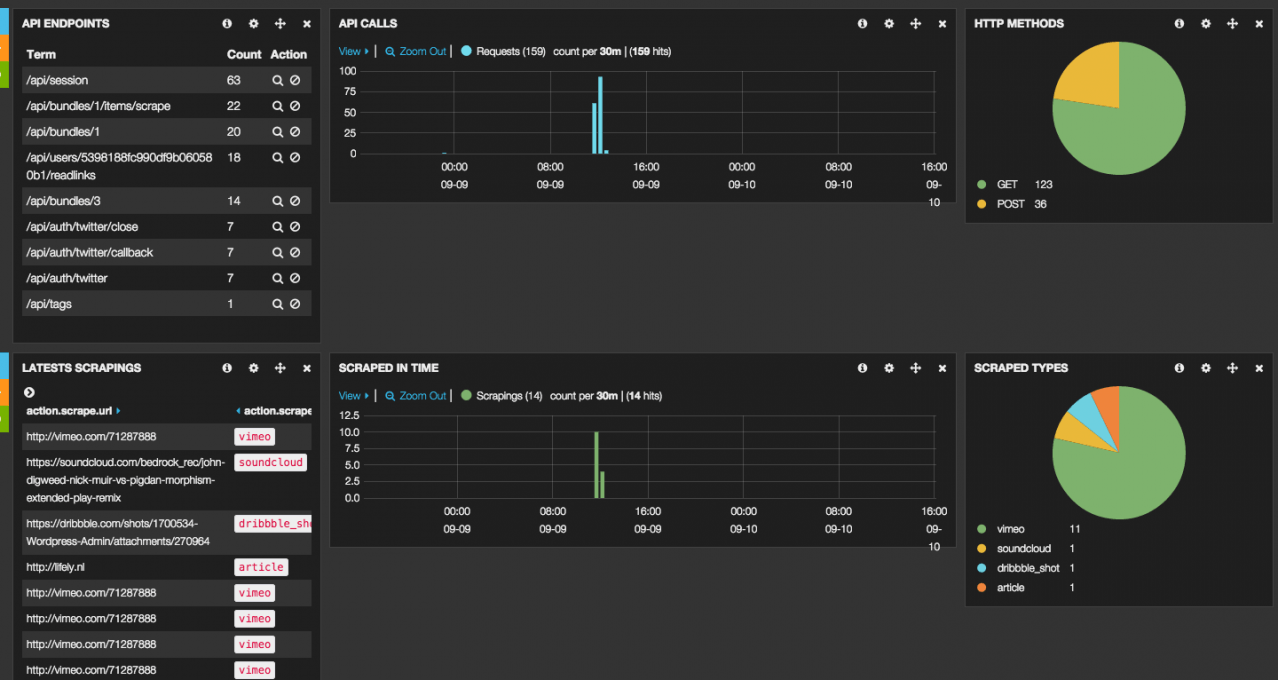Screen dimensions: 1278x680
Task: Click move icon of LATESTS SCRAPINGS panel
Action: [x=280, y=368]
